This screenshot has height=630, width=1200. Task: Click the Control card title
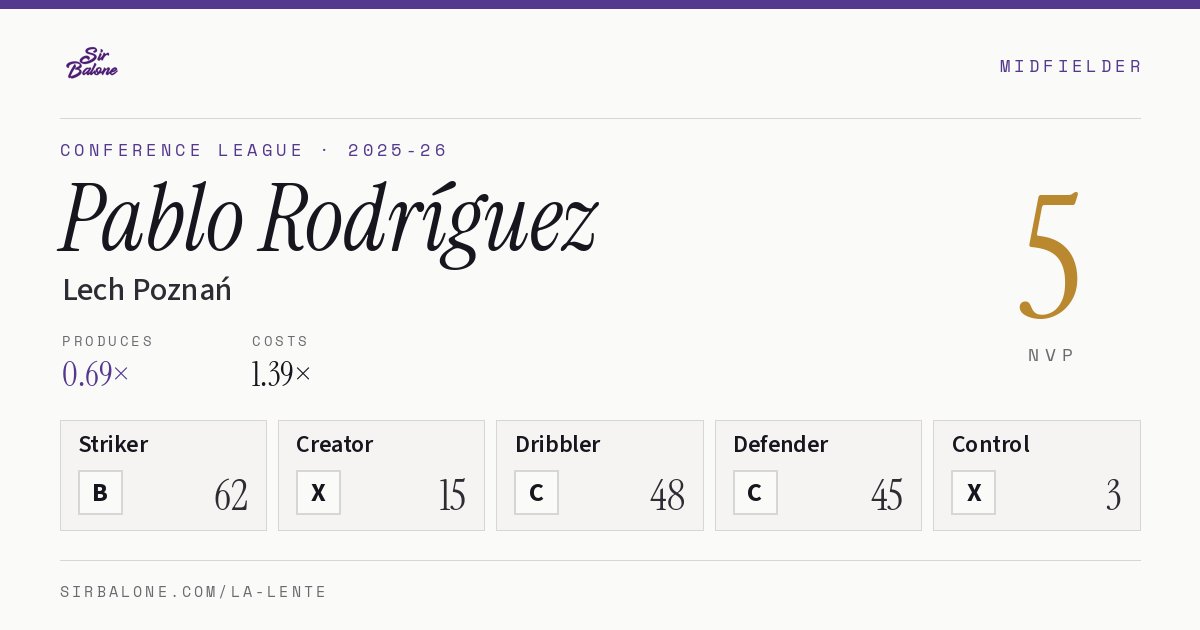991,444
